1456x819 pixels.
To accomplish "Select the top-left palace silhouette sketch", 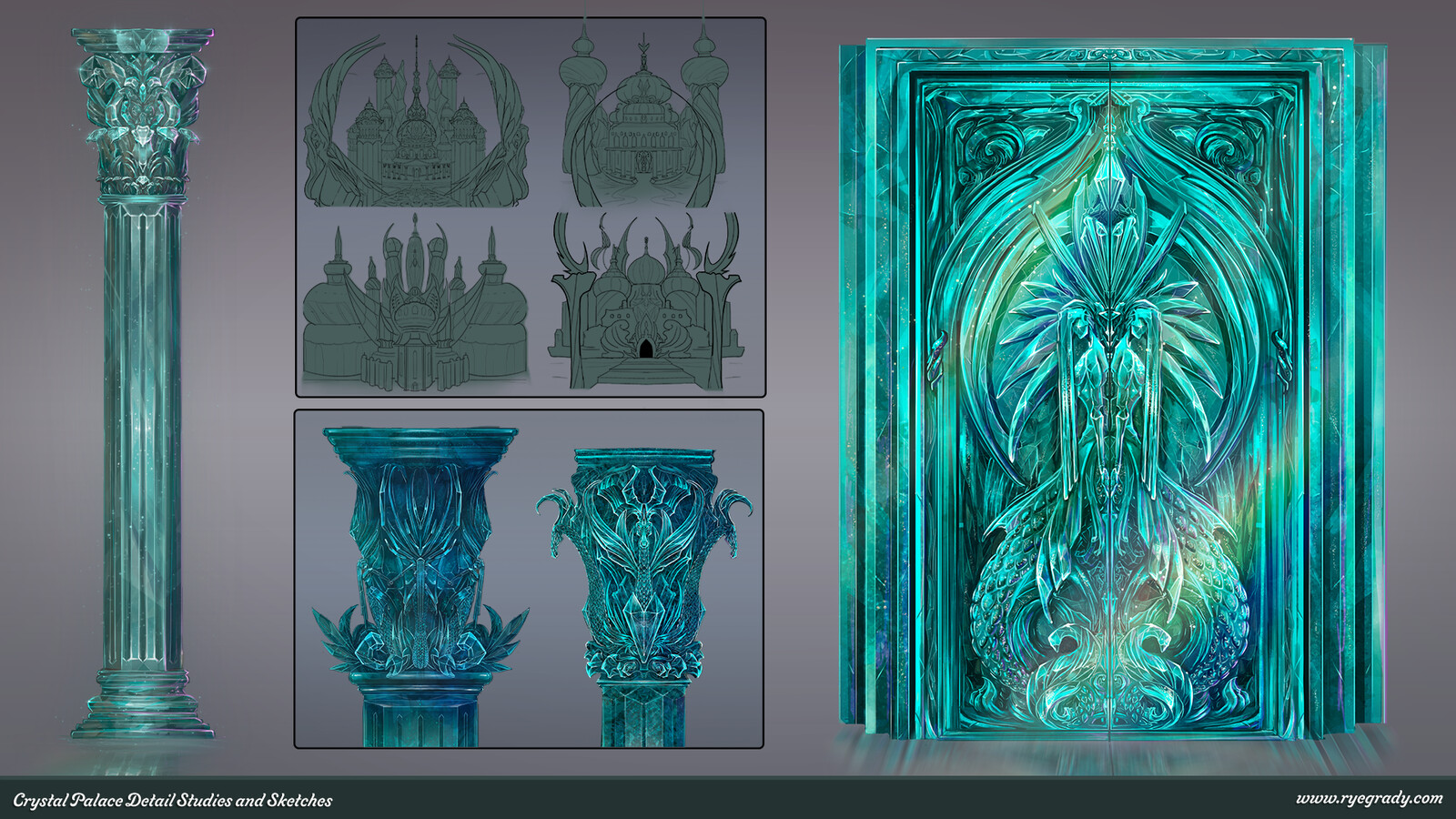I will (x=416, y=118).
